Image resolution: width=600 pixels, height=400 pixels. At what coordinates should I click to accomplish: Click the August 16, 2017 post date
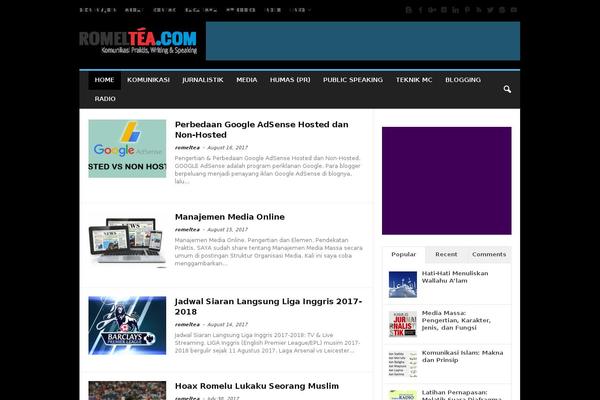click(x=227, y=147)
